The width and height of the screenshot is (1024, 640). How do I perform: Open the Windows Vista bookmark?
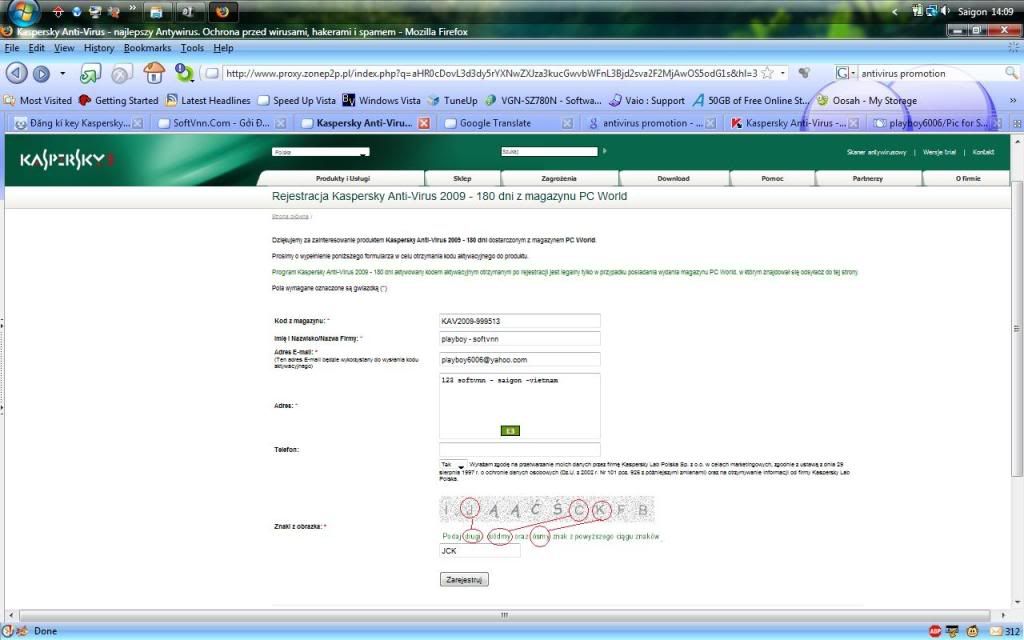pos(381,101)
